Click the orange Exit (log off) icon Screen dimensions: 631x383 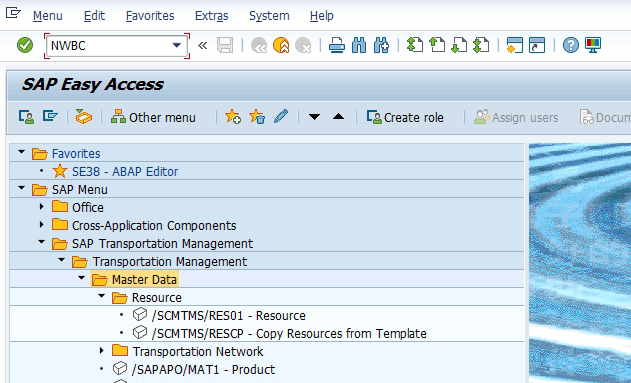[x=281, y=45]
